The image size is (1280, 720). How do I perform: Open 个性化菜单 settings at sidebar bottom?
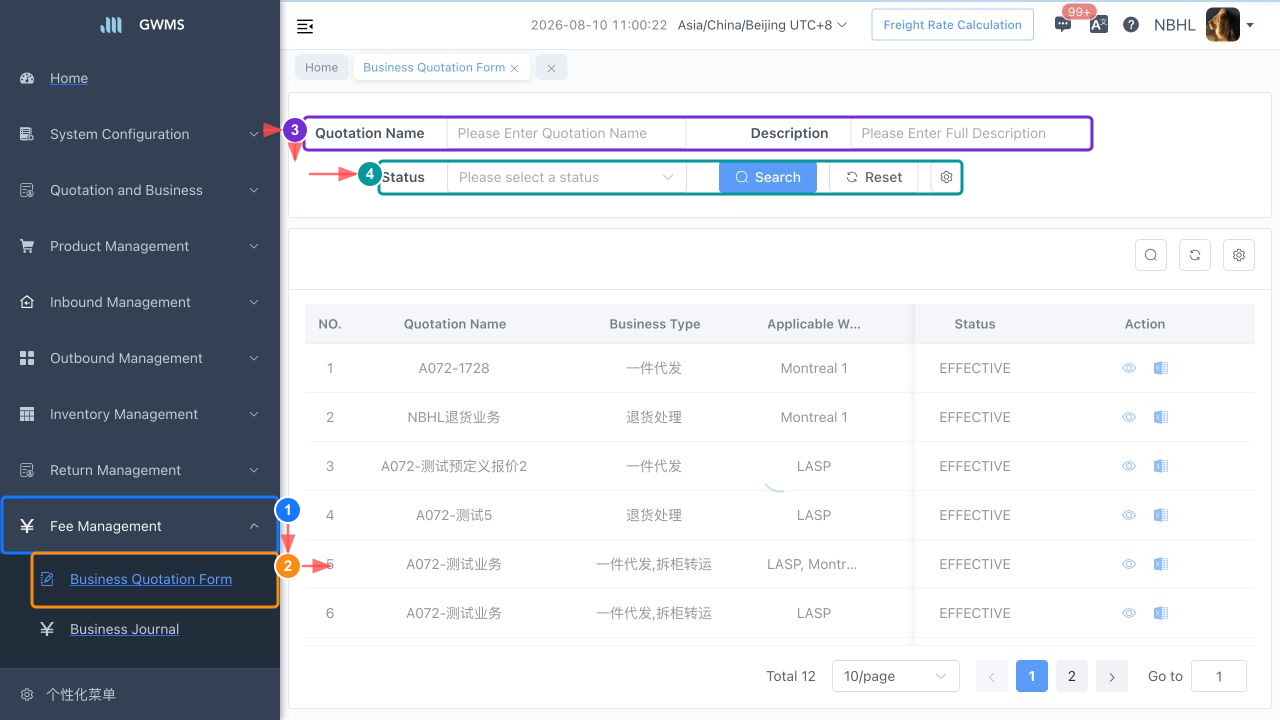click(140, 694)
